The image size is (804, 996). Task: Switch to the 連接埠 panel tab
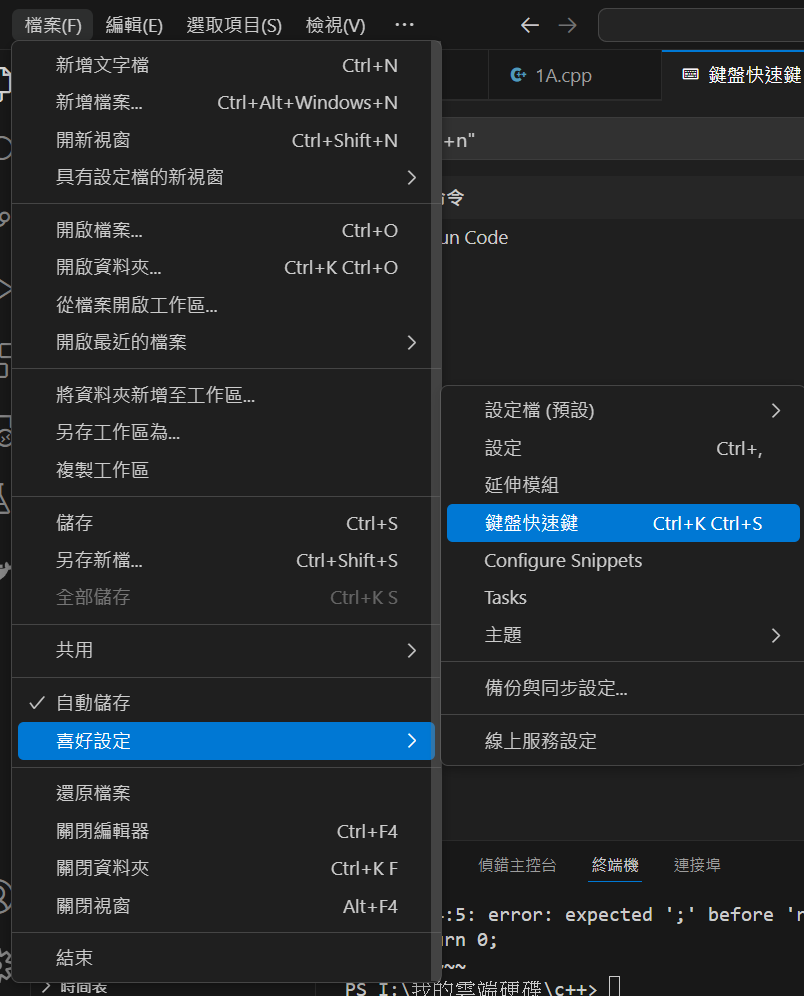[697, 865]
